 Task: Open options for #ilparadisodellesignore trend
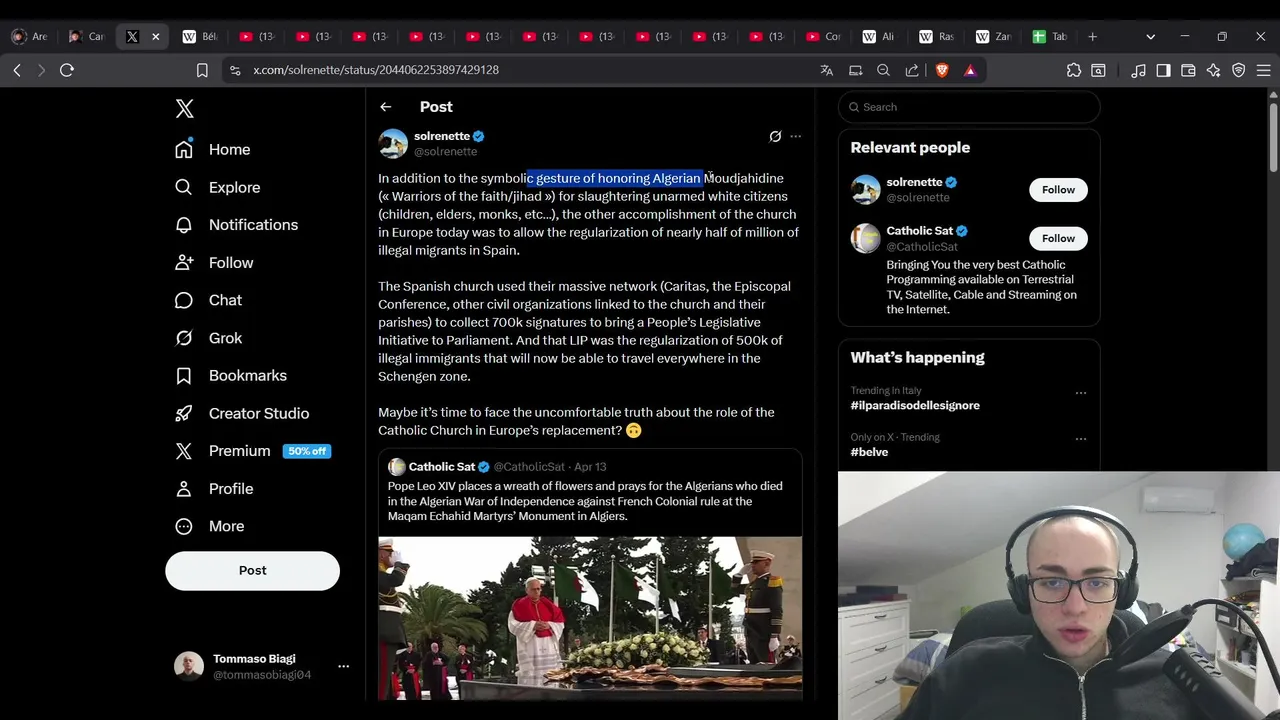click(x=1080, y=393)
